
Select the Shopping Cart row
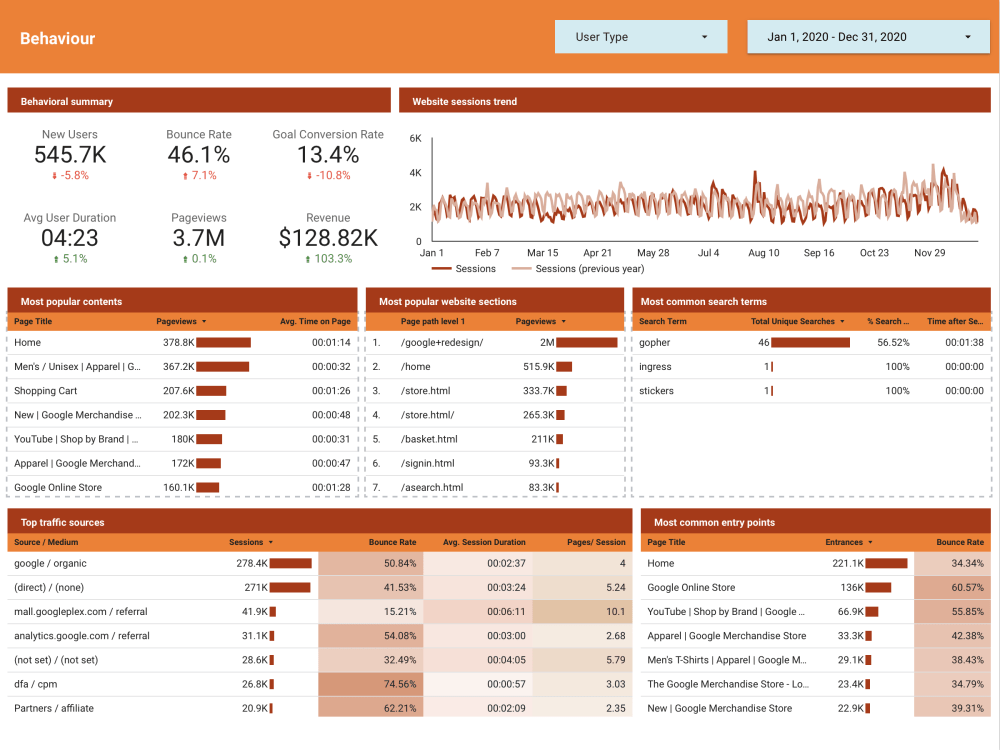click(182, 391)
